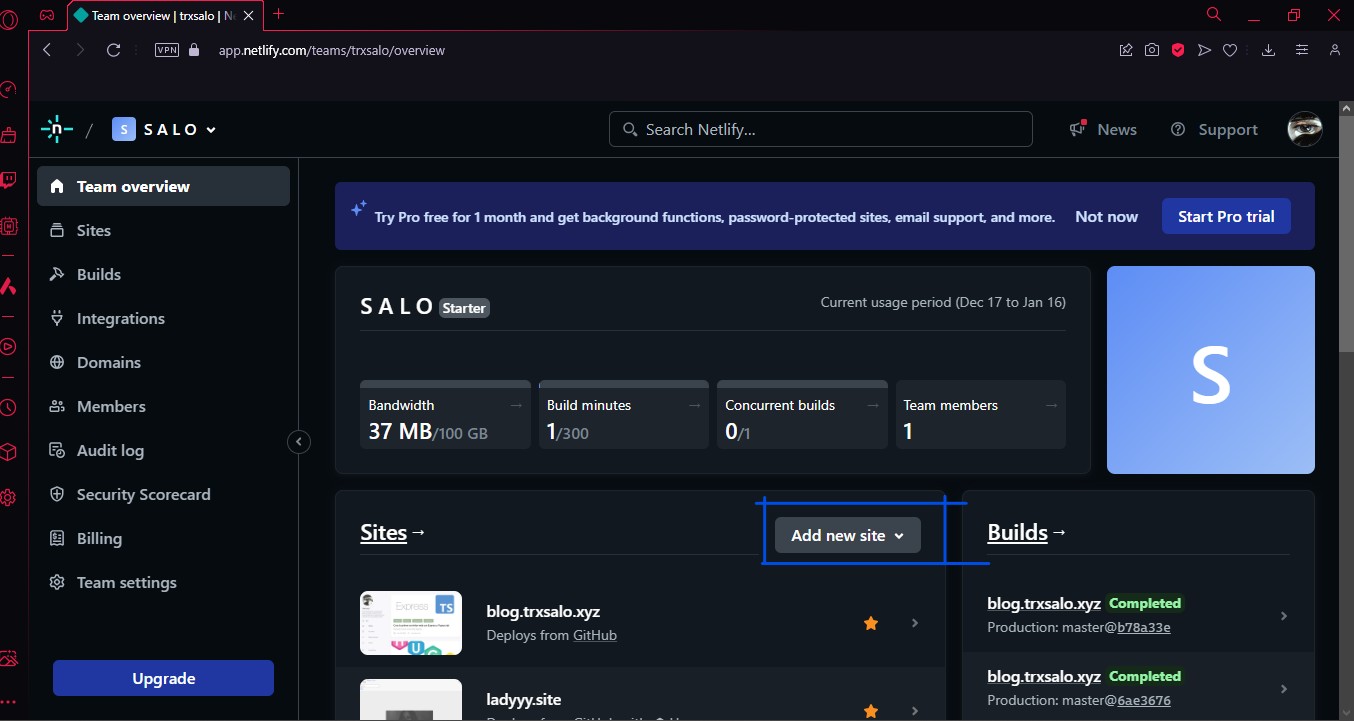Search open tabs with magnifier icon
The image size is (1354, 721).
(x=1214, y=15)
